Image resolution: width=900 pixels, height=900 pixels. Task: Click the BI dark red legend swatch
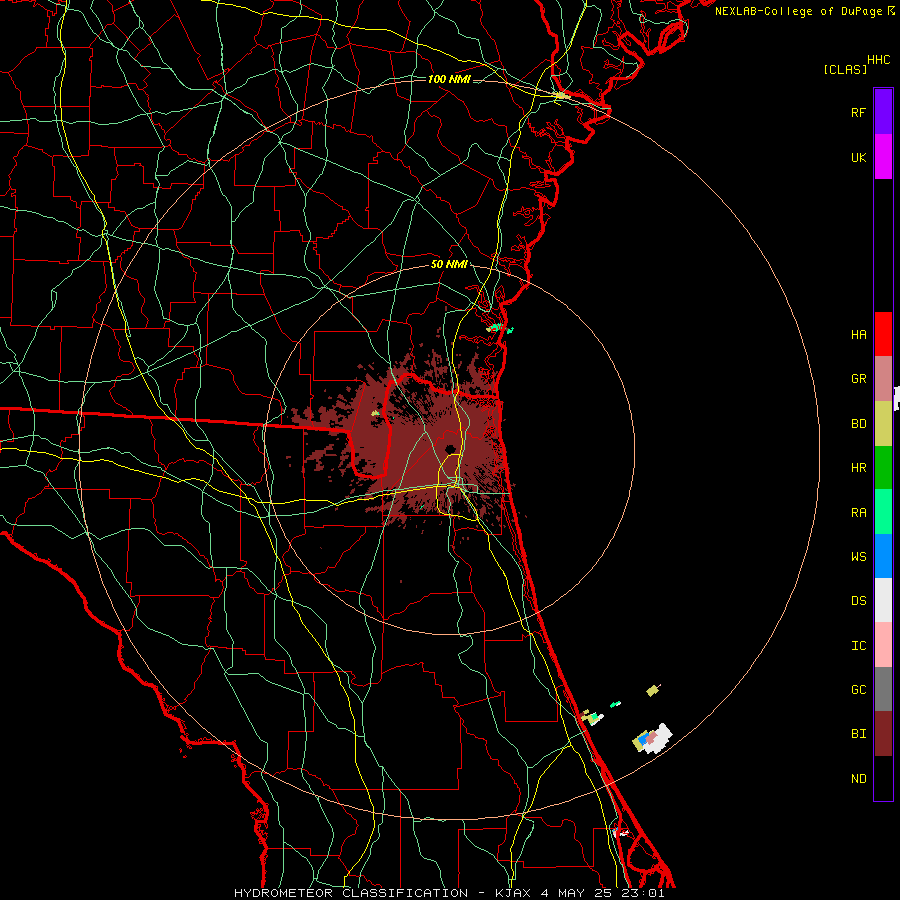883,734
